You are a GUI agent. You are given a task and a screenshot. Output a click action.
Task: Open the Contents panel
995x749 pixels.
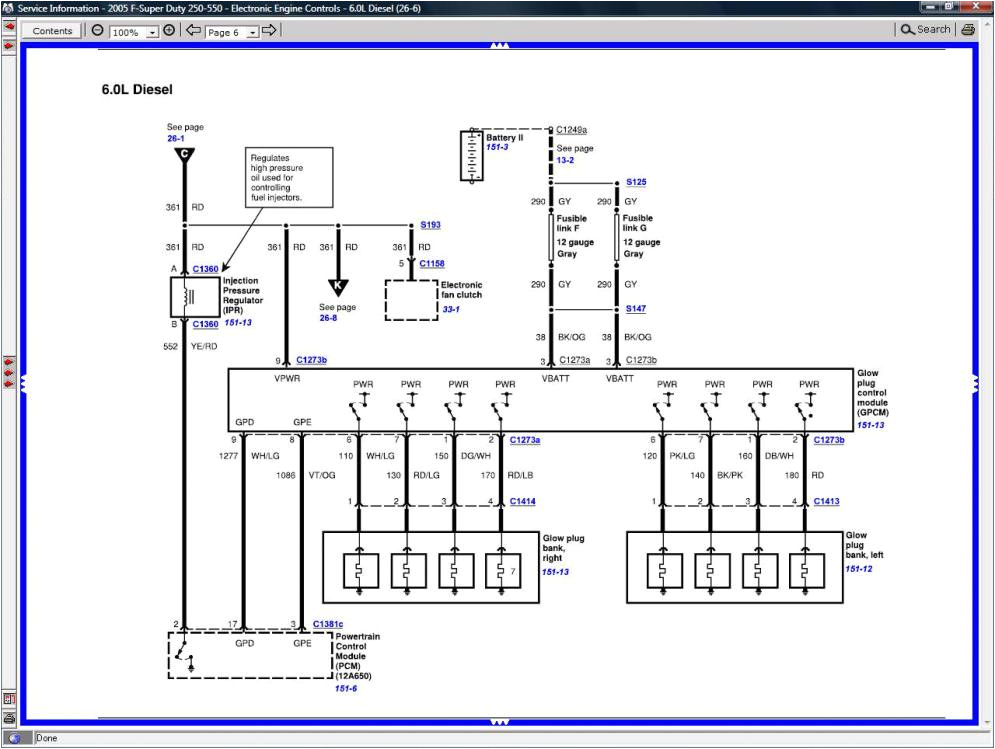point(52,30)
